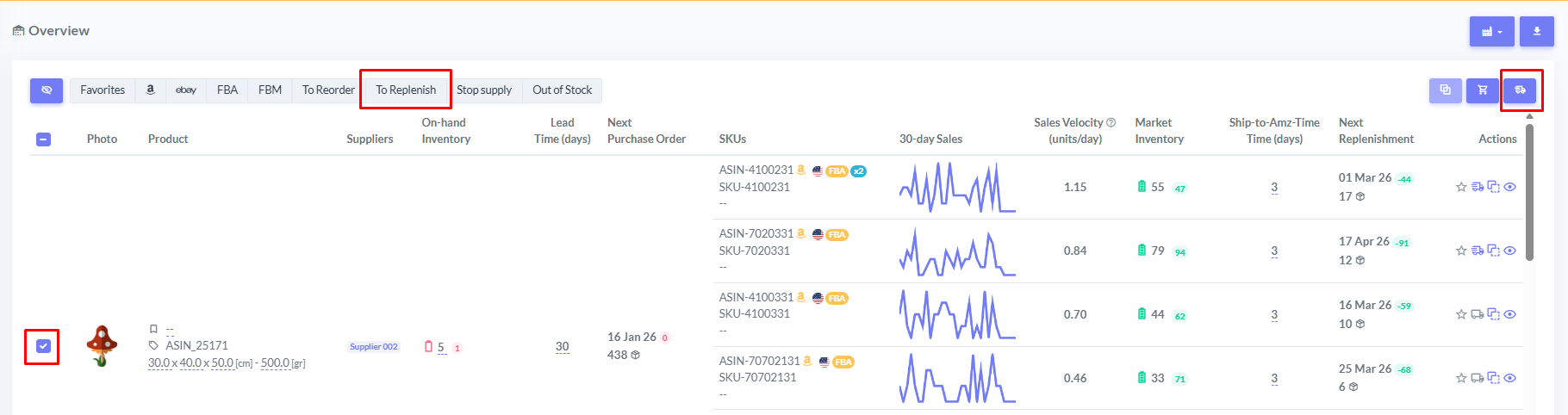
Task: Open the warehouse factory dropdown
Action: tap(1491, 32)
